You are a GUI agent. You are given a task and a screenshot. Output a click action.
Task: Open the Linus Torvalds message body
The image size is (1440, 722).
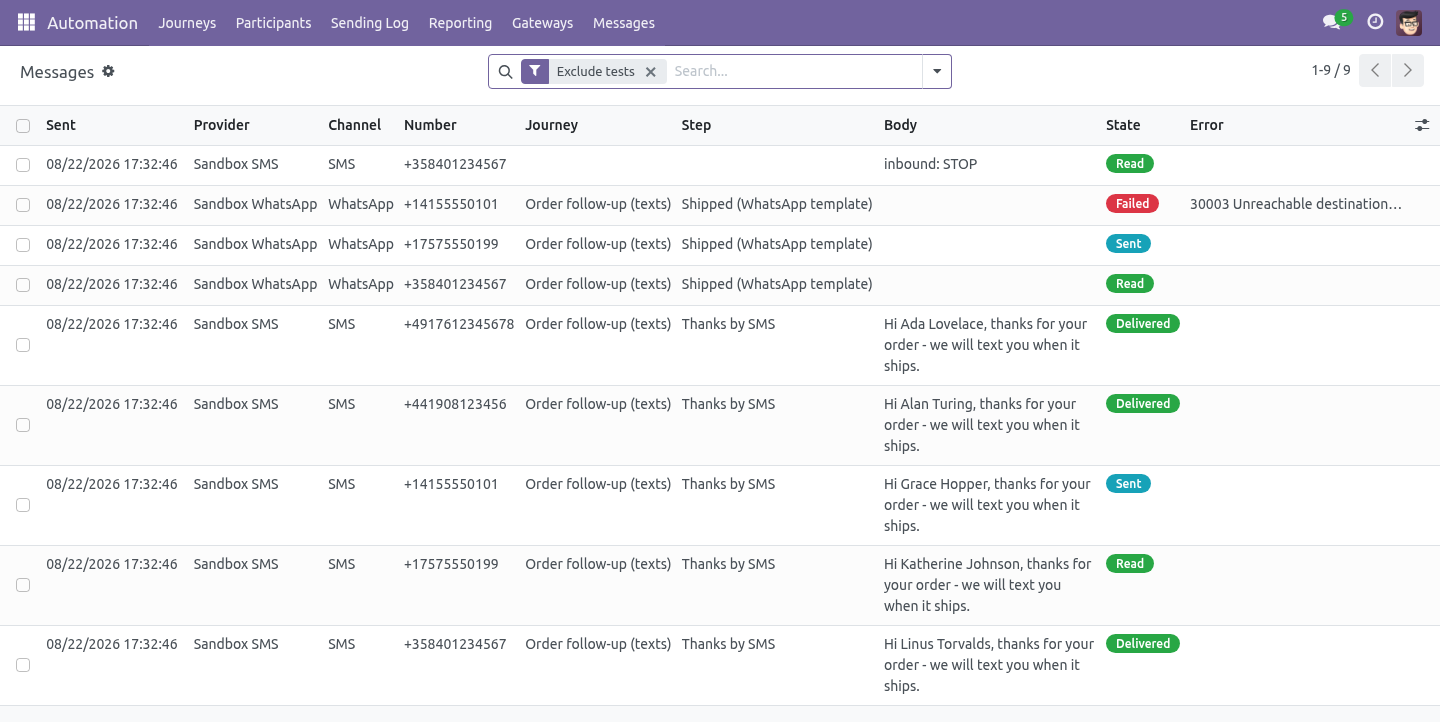point(989,665)
